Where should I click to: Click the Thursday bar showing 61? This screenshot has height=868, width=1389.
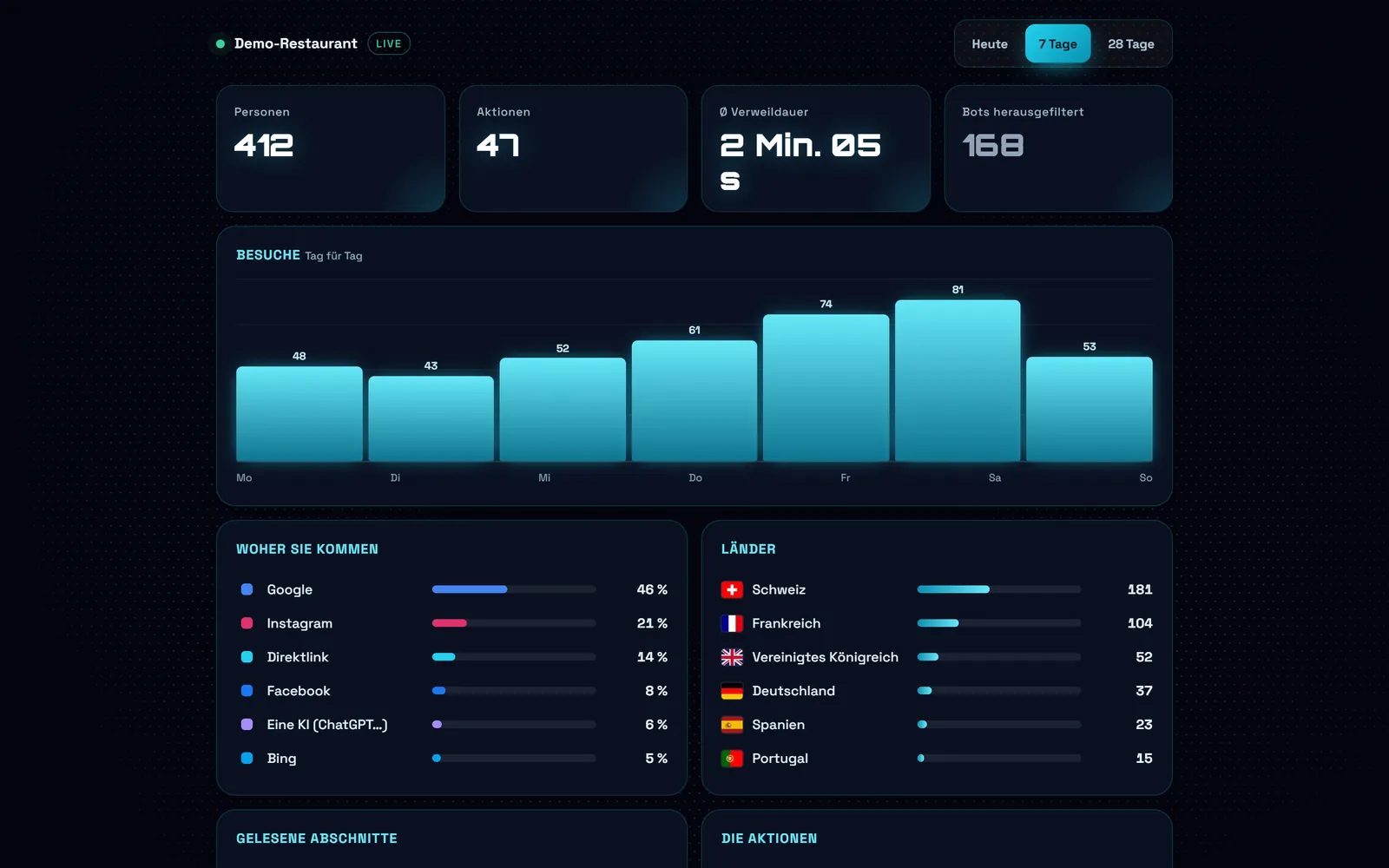tap(694, 400)
